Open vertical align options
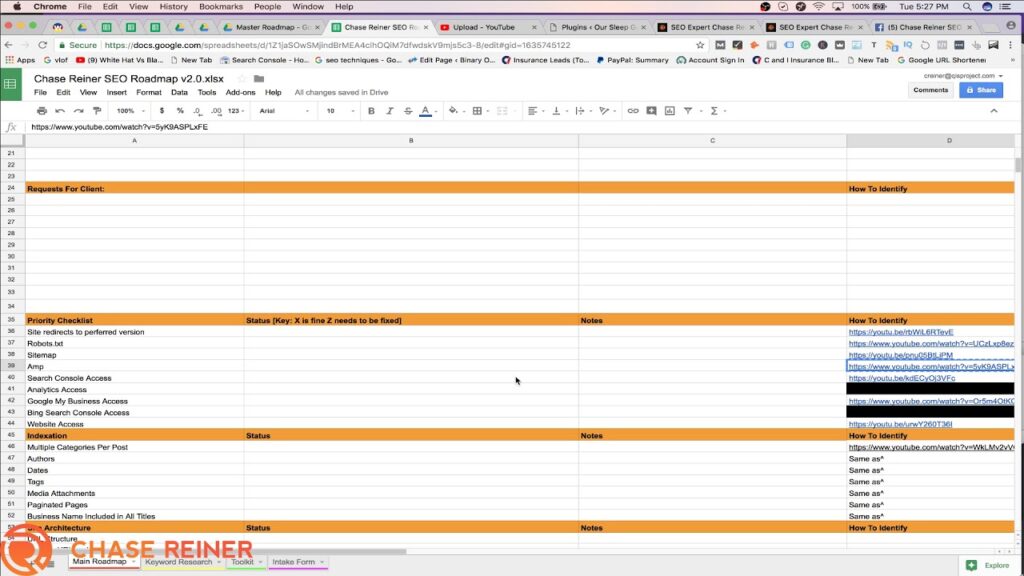Image resolution: width=1024 pixels, height=576 pixels. tap(556, 111)
